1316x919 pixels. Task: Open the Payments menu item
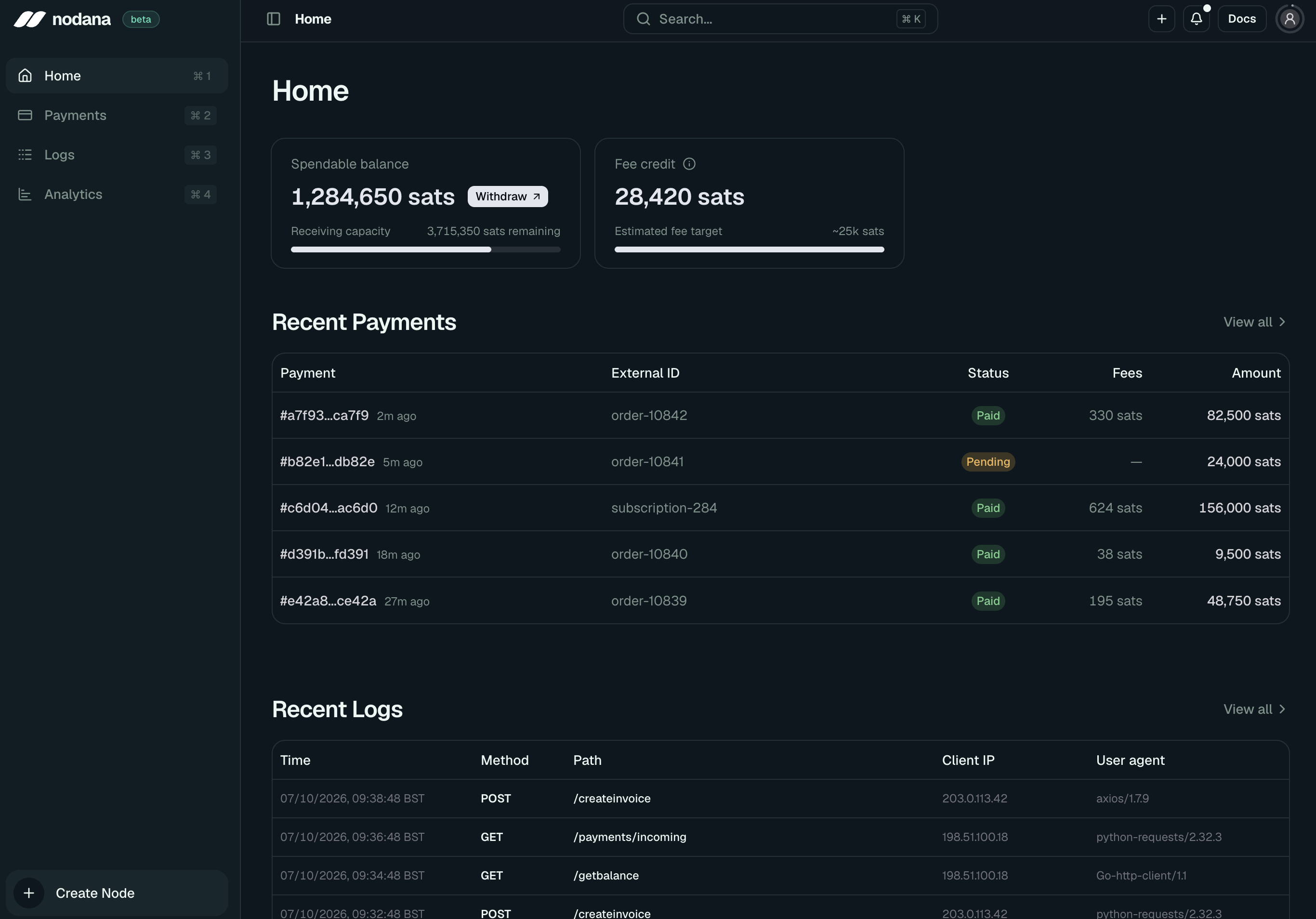pyautogui.click(x=117, y=115)
